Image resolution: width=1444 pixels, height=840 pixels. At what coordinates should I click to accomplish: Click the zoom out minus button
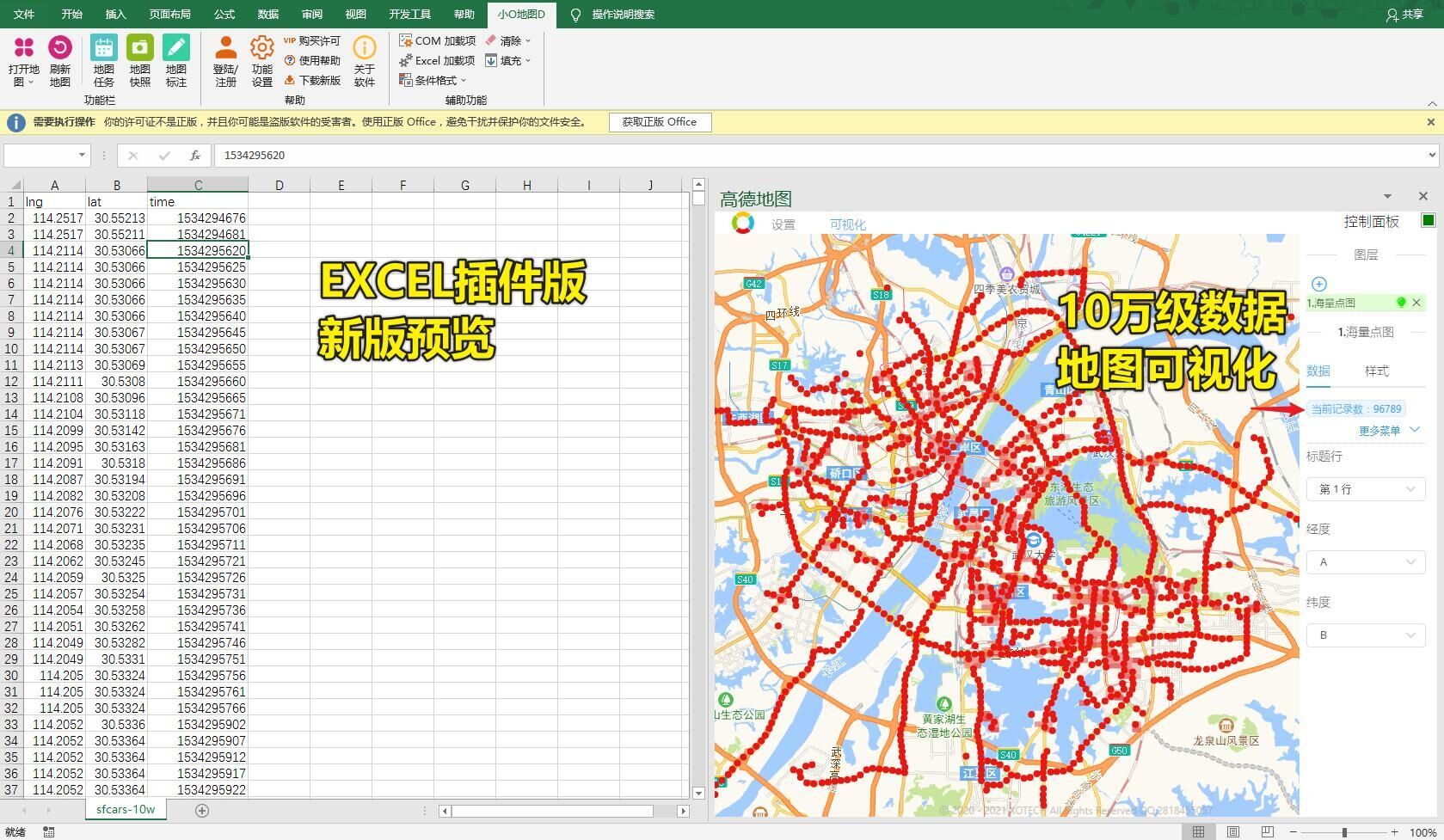[1293, 832]
